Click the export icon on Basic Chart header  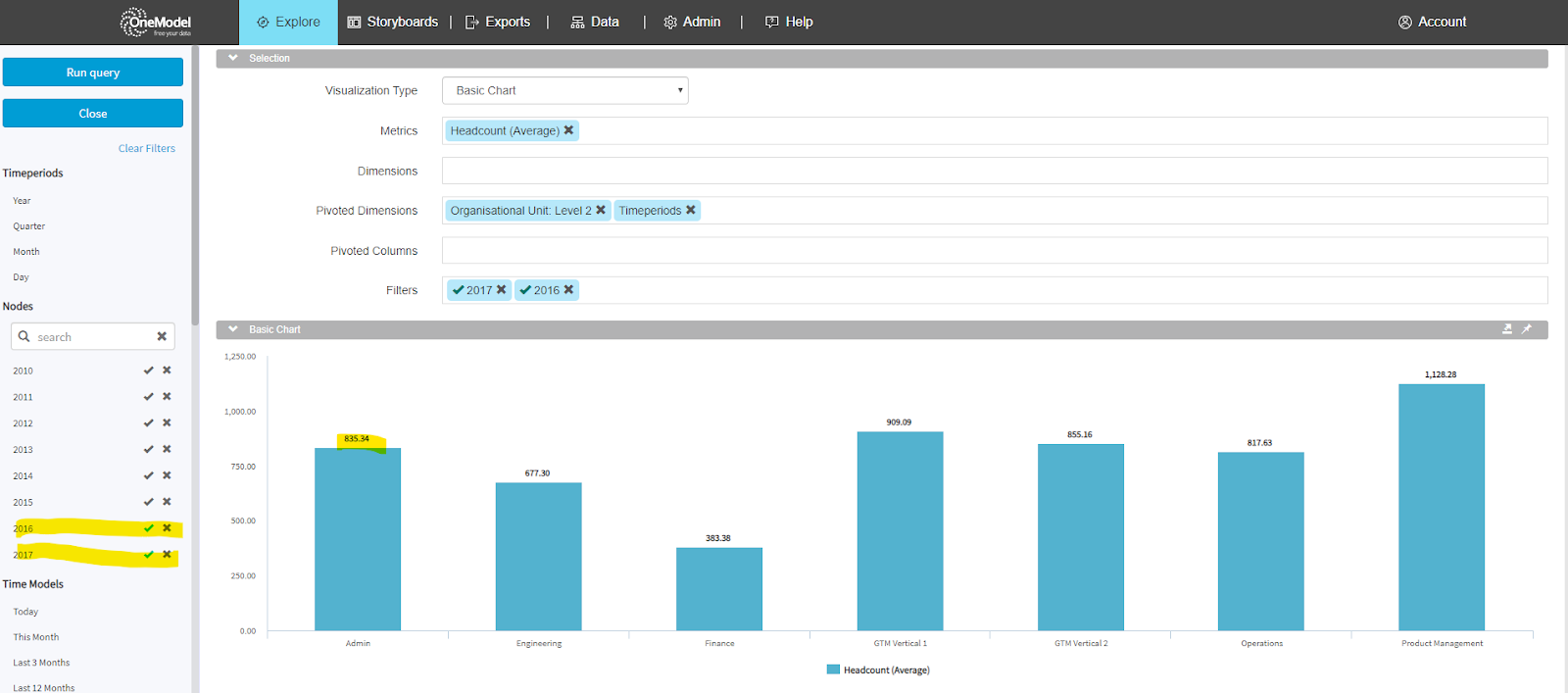coord(1507,329)
